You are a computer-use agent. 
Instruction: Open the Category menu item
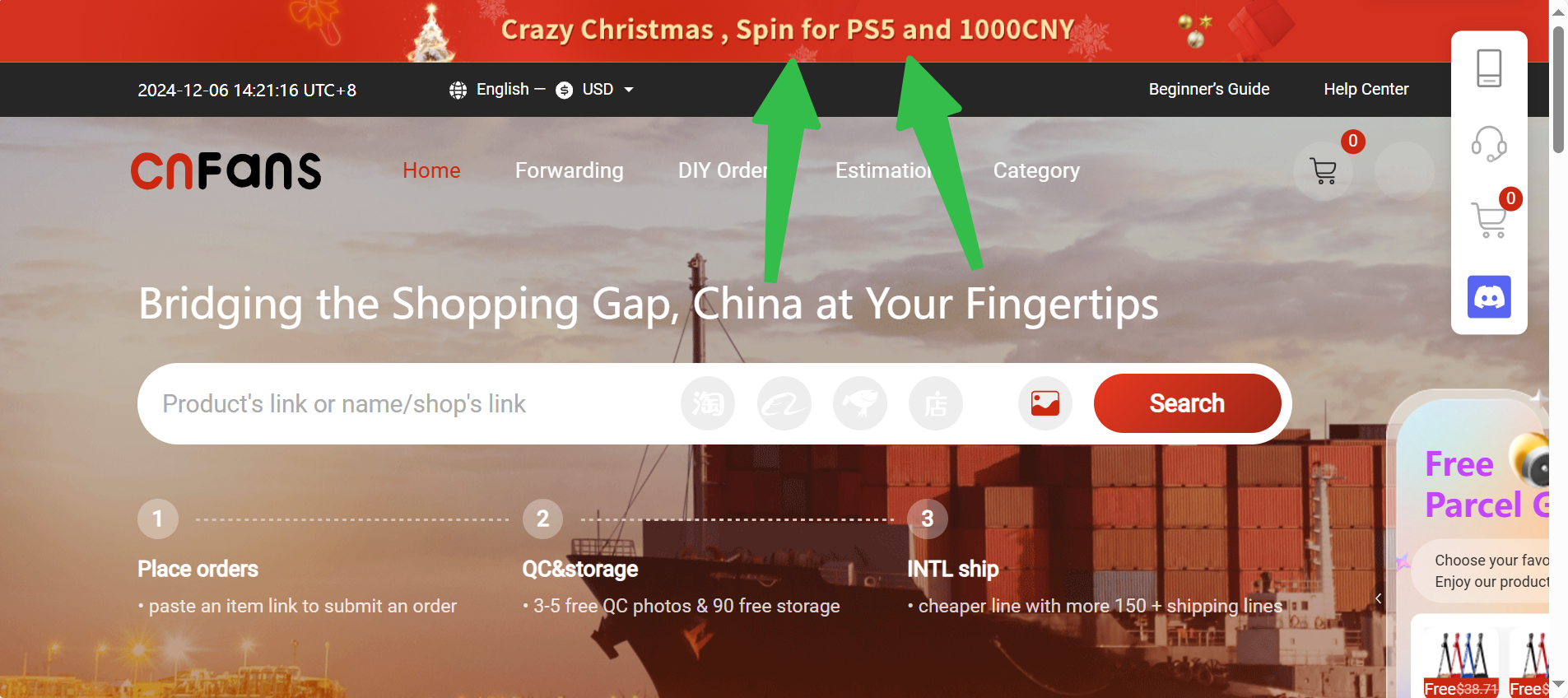1036,170
